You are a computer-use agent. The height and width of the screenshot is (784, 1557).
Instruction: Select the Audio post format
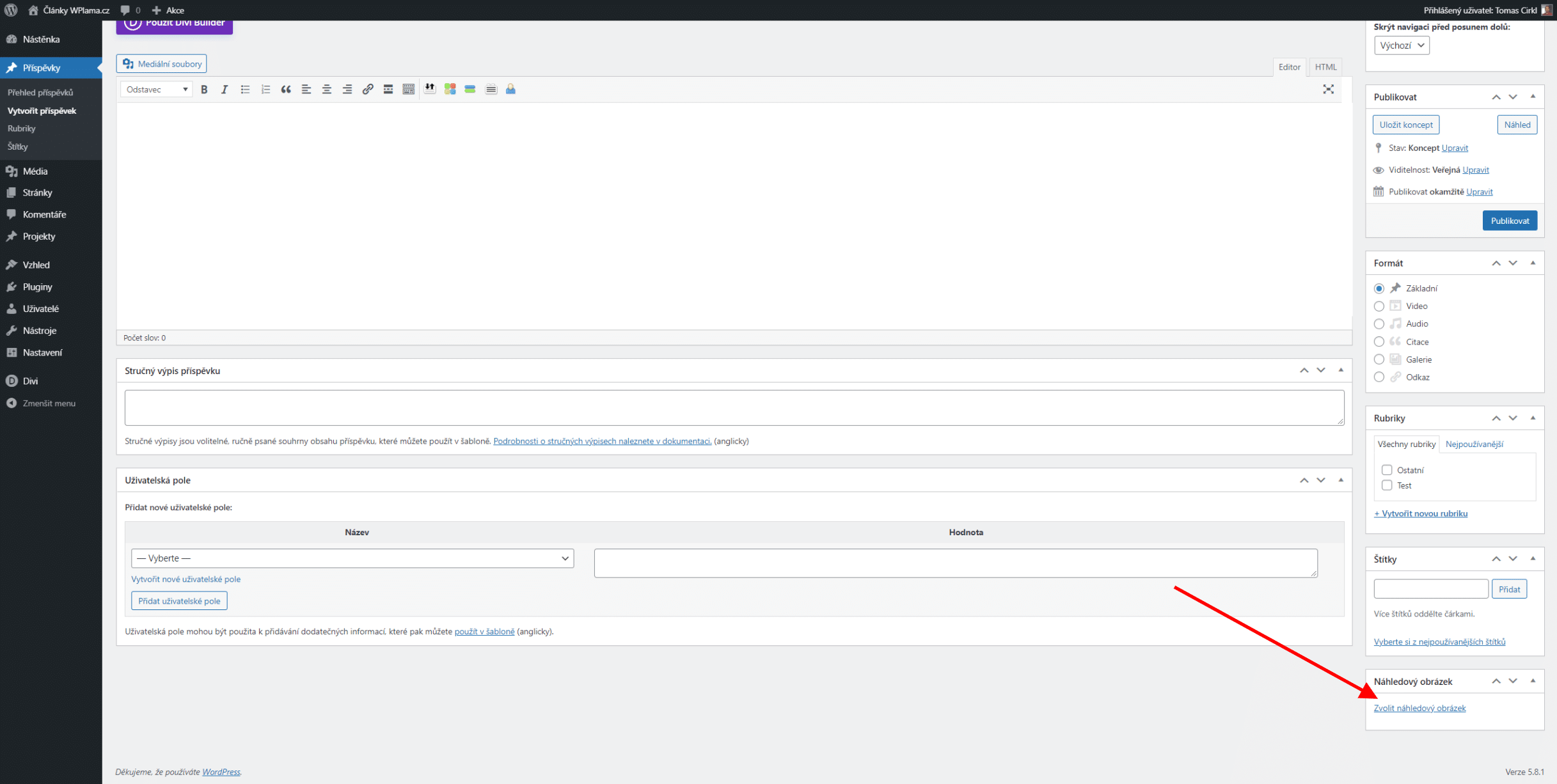pos(1379,324)
